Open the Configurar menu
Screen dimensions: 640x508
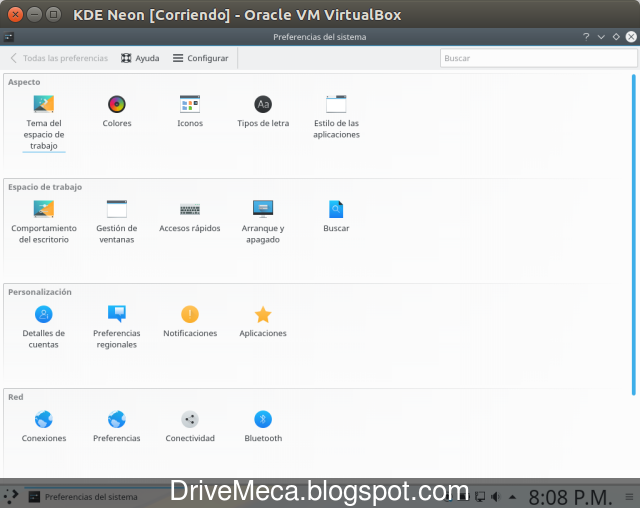point(200,58)
